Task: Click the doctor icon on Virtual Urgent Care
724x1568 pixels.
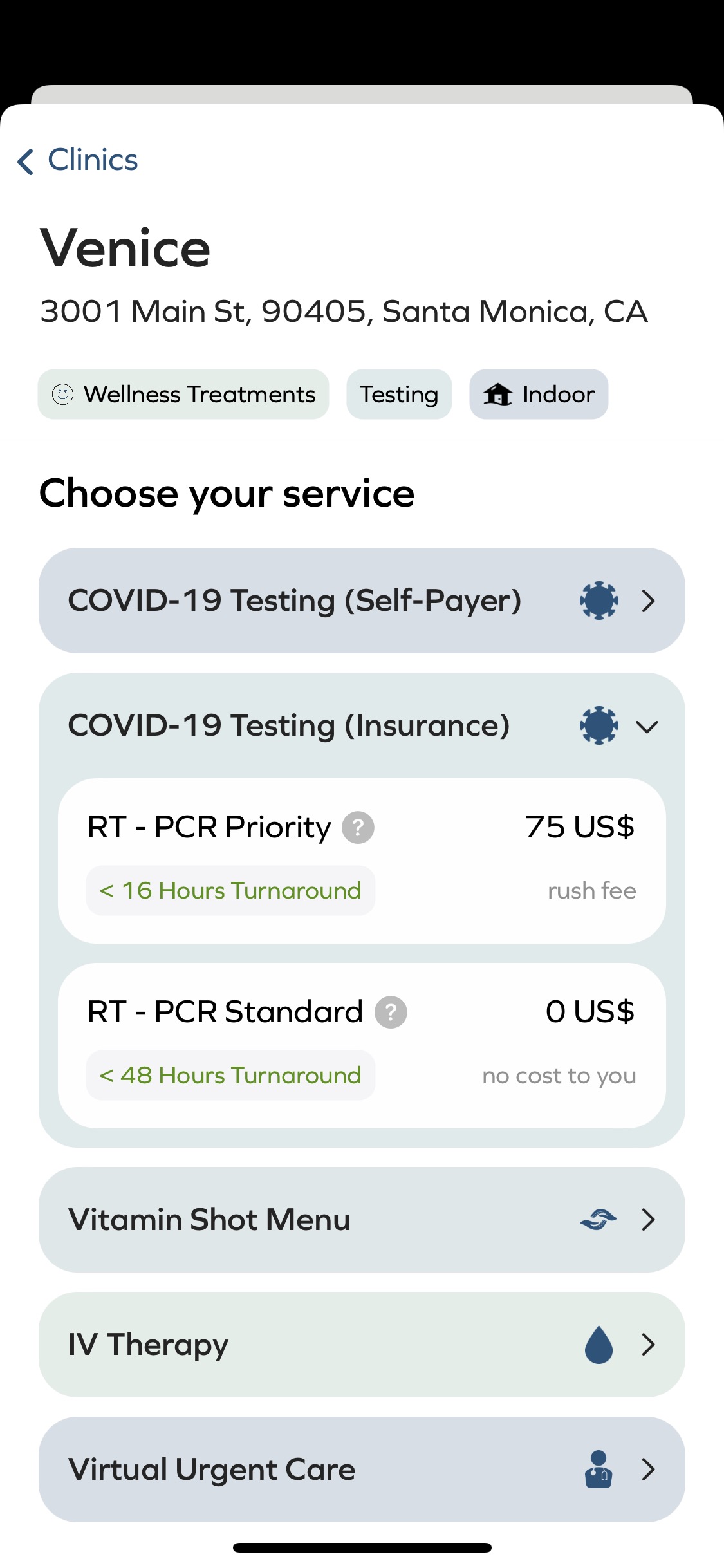Action: [x=599, y=1470]
